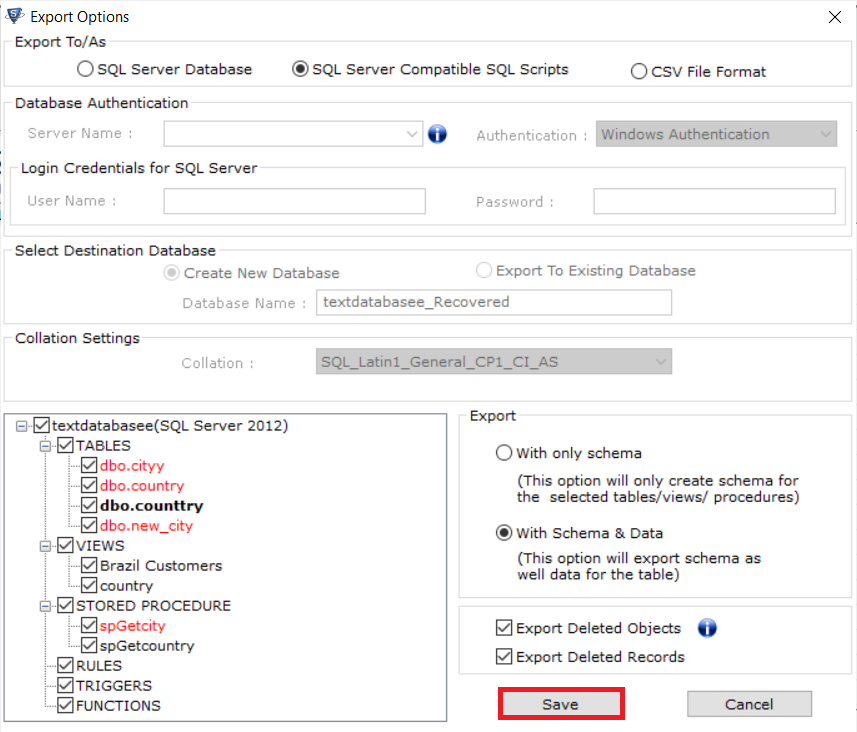Image resolution: width=857 pixels, height=732 pixels.
Task: Uncheck Export Deleted Records checkbox
Action: tap(504, 657)
